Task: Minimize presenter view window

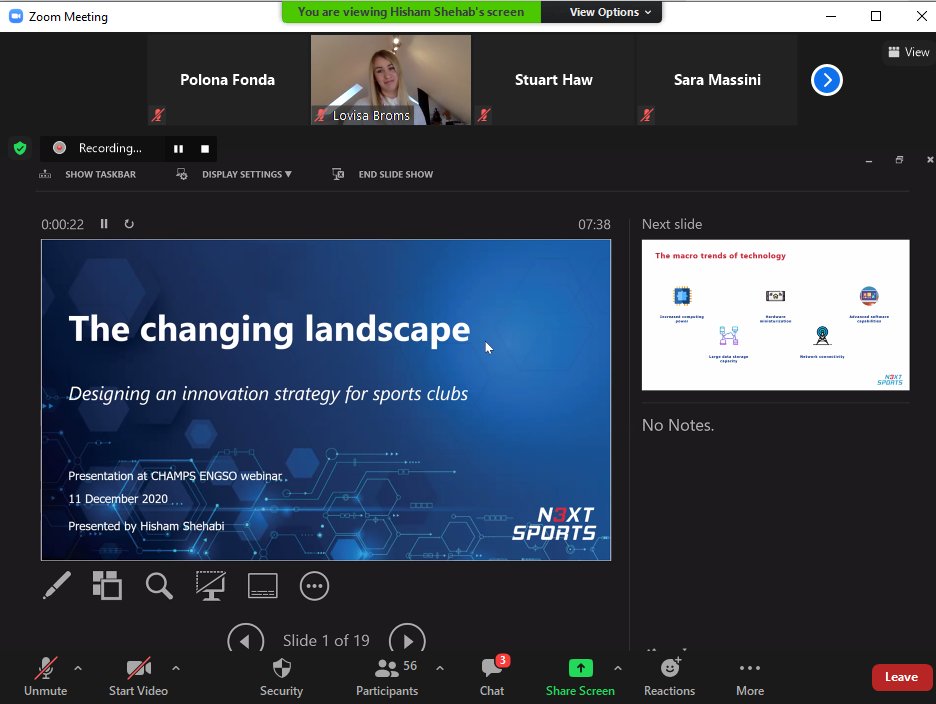Action: click(x=869, y=161)
